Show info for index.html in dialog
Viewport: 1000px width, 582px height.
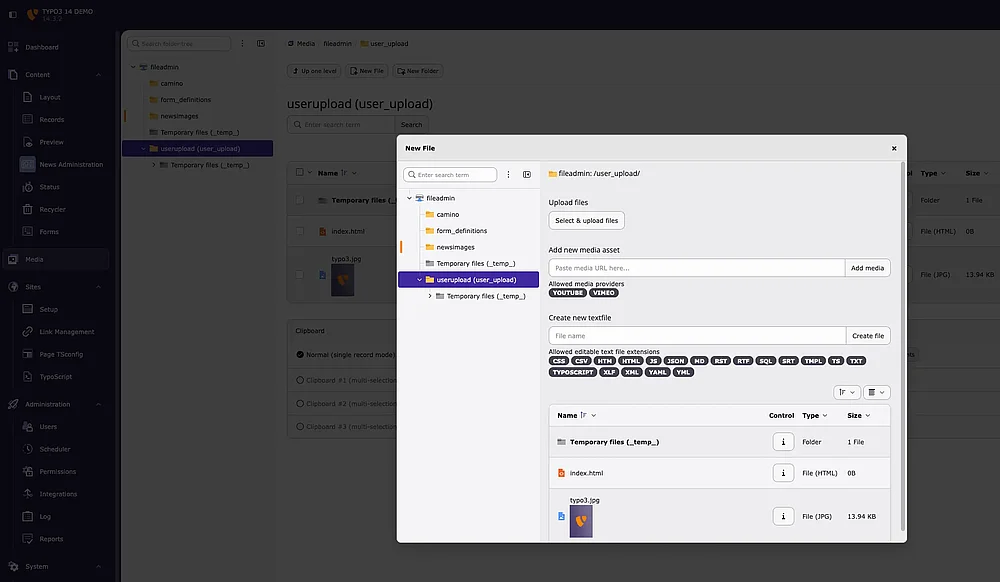[x=783, y=473]
